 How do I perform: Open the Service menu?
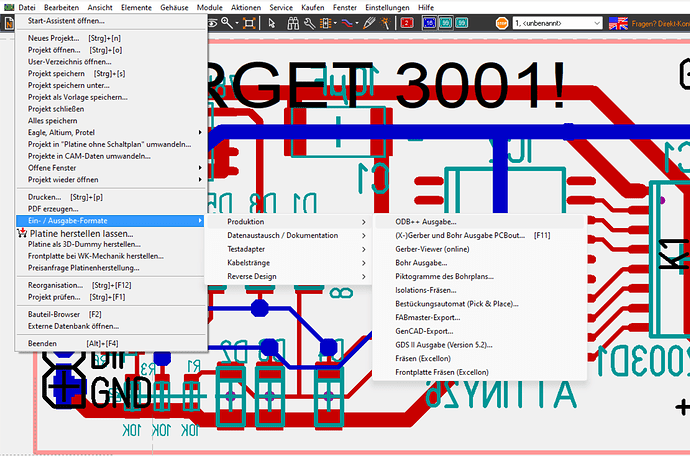click(281, 7)
